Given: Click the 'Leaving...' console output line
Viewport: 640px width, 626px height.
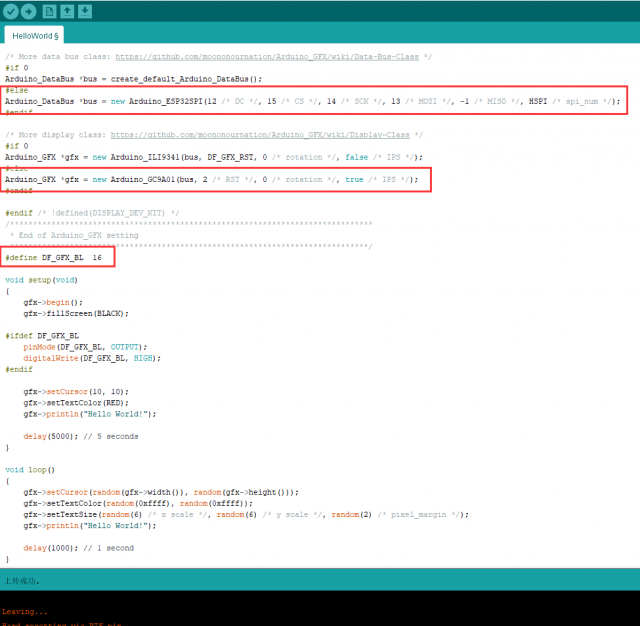Looking at the screenshot, I should click(x=24, y=611).
